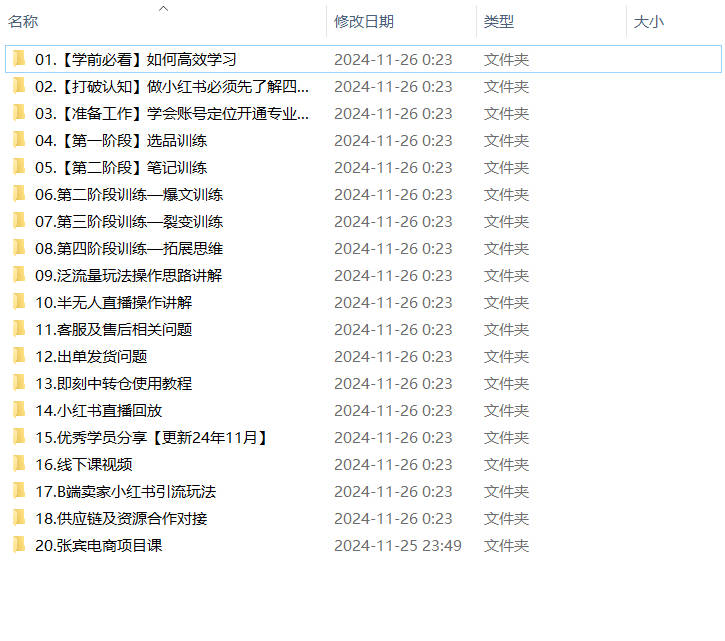This screenshot has height=641, width=725.
Task: Select folder name 01.【学前必看】如何高效学习
Action: pyautogui.click(x=136, y=60)
